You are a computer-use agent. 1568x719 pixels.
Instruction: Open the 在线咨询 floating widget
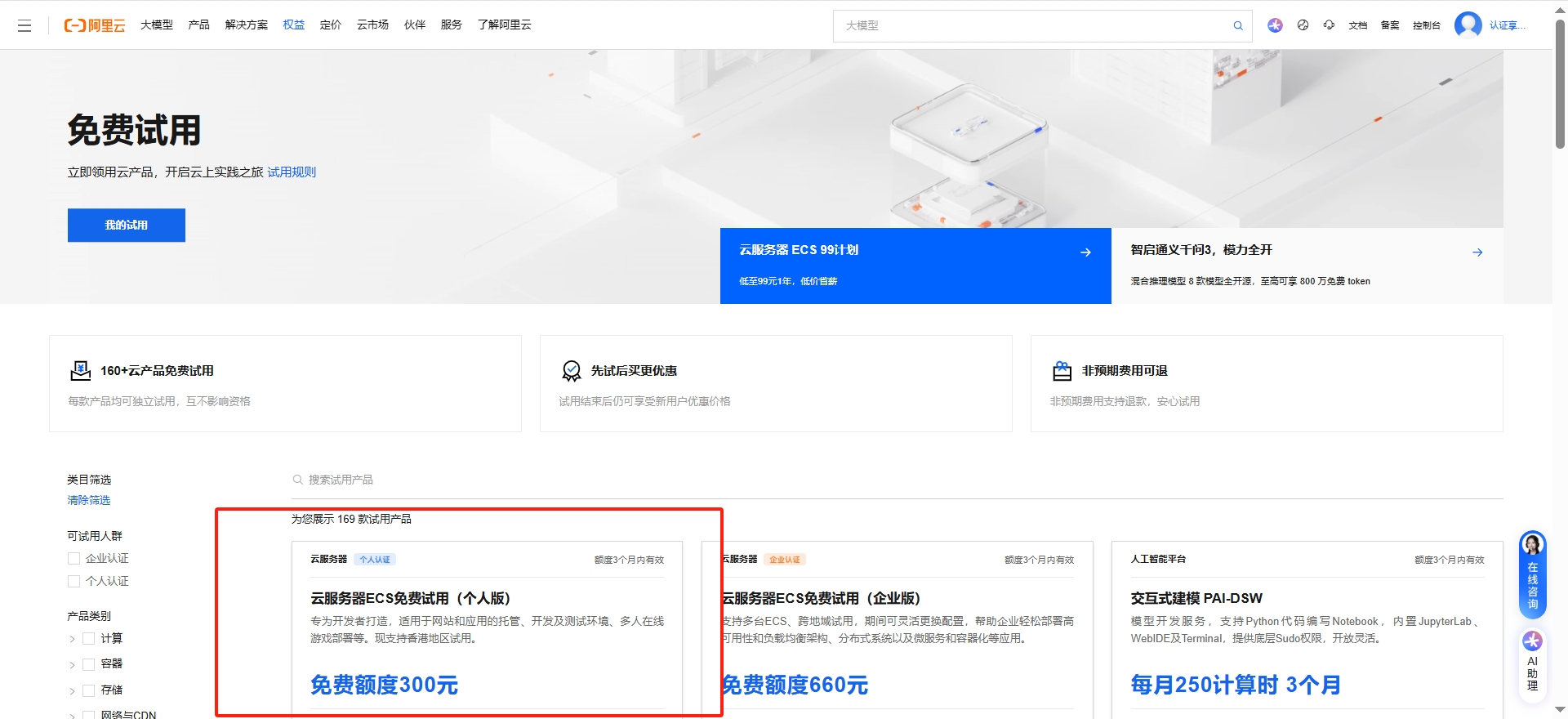[1532, 574]
